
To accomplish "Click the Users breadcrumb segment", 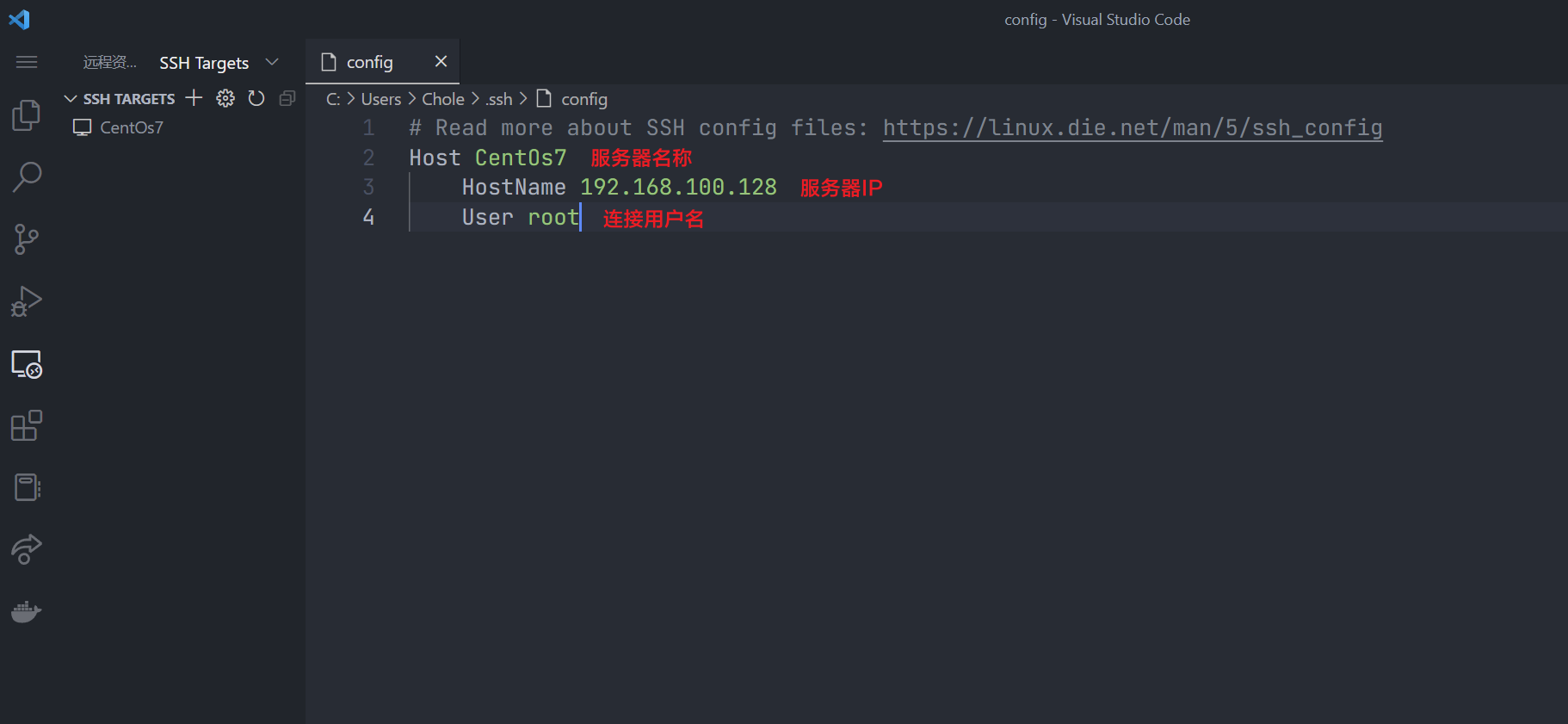I will click(380, 99).
